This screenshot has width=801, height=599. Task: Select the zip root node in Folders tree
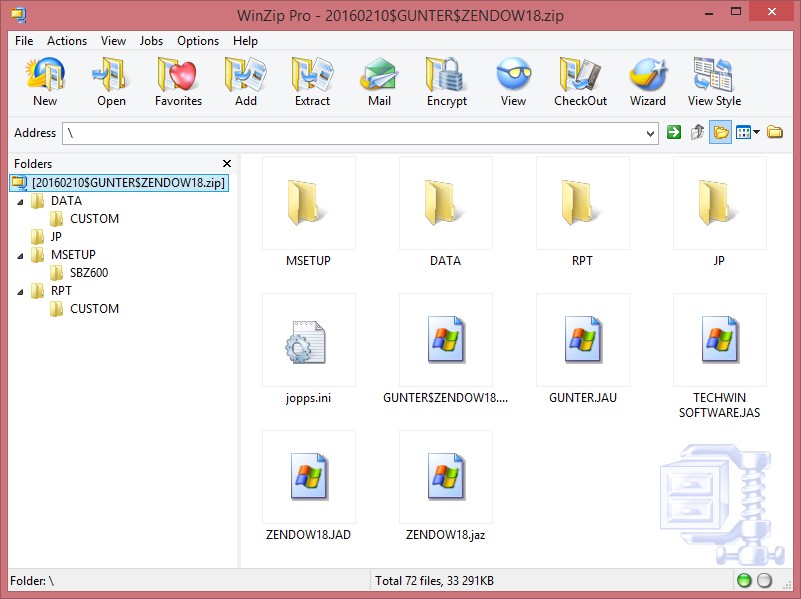click(x=119, y=182)
